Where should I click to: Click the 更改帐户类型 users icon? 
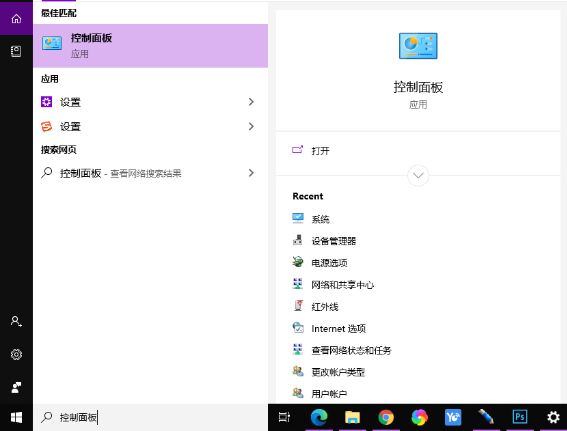click(298, 371)
